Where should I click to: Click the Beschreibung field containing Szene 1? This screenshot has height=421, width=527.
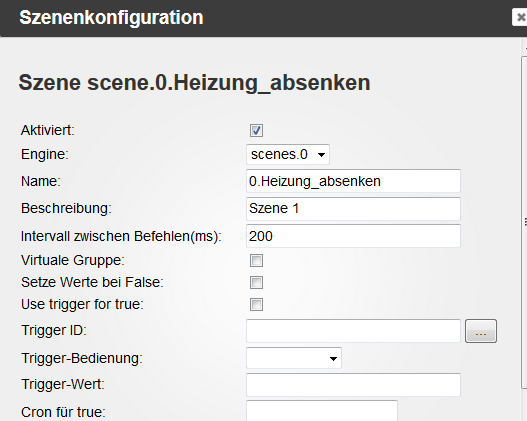pyautogui.click(x=353, y=209)
